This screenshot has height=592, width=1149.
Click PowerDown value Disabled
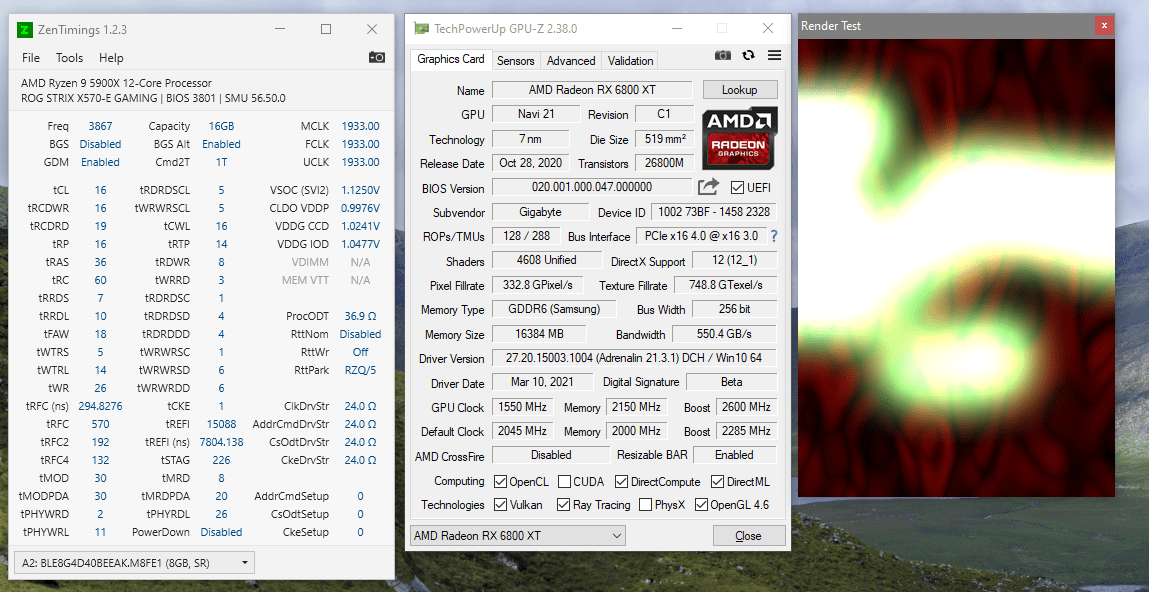click(x=221, y=532)
